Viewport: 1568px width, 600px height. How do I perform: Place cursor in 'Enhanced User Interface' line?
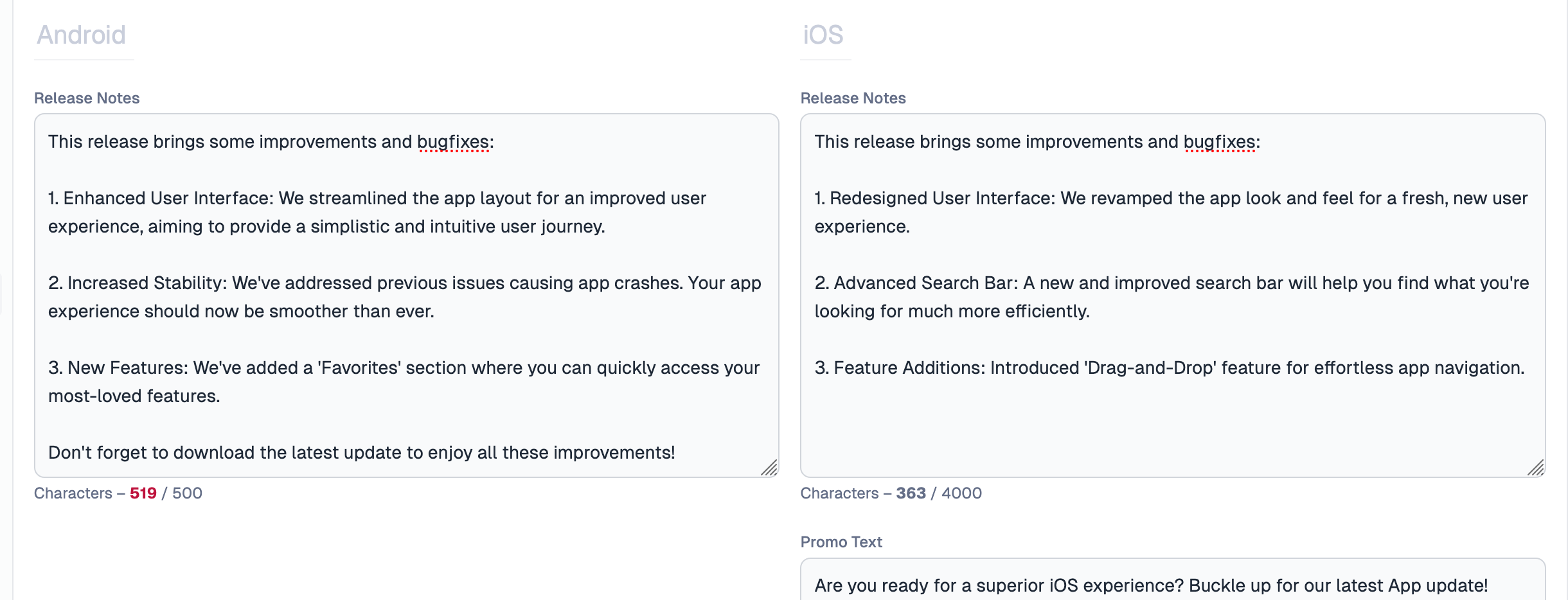pos(377,212)
